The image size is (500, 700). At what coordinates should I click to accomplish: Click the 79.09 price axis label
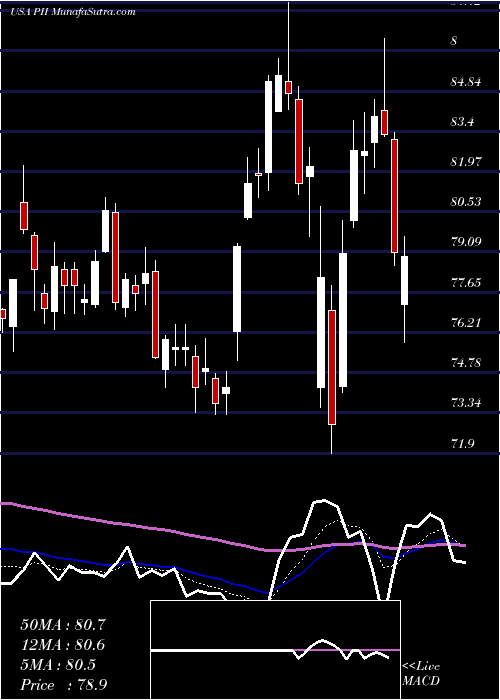pos(467,242)
